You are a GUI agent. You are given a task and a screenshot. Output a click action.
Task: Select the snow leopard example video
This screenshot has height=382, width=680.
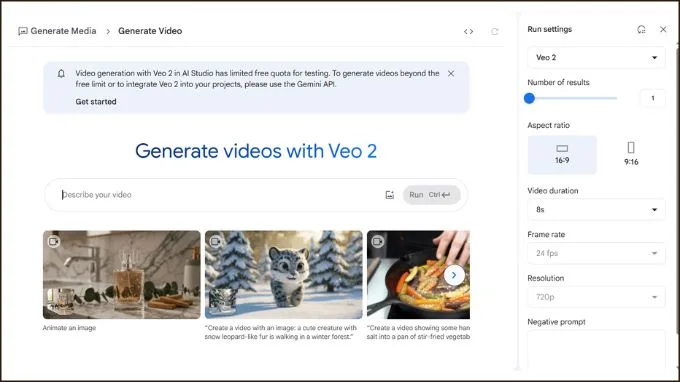284,275
